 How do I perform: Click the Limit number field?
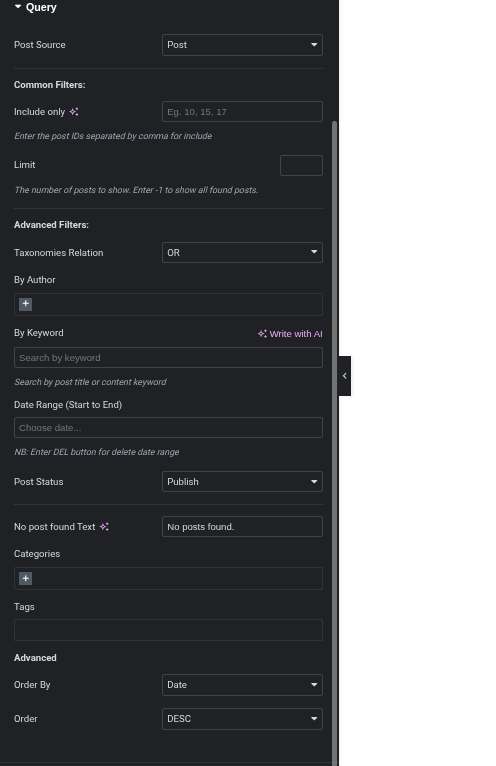pyautogui.click(x=301, y=165)
